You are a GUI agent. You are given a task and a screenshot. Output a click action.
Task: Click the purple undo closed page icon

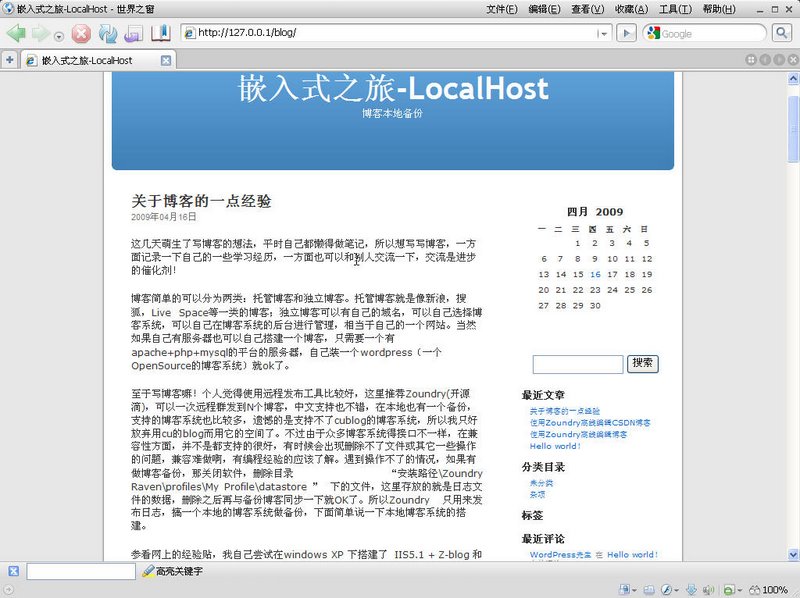tap(134, 34)
